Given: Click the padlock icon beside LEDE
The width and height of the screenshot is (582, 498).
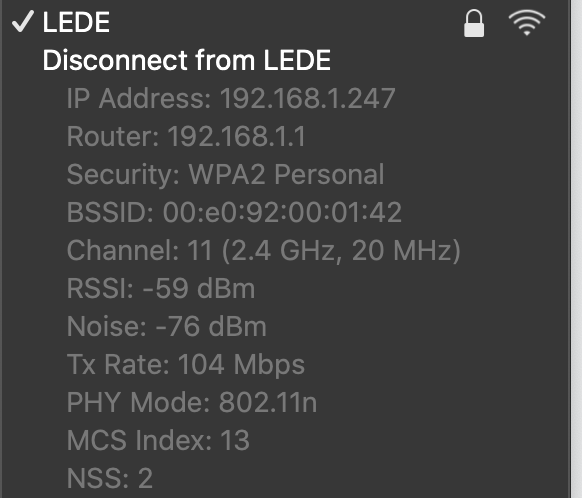Looking at the screenshot, I should tap(474, 23).
